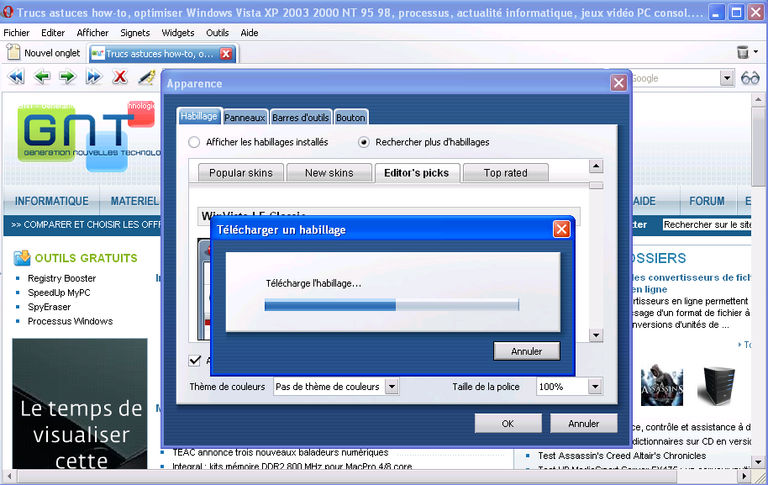
Task: Click Annuler in the Apparence dialog
Action: tap(583, 423)
